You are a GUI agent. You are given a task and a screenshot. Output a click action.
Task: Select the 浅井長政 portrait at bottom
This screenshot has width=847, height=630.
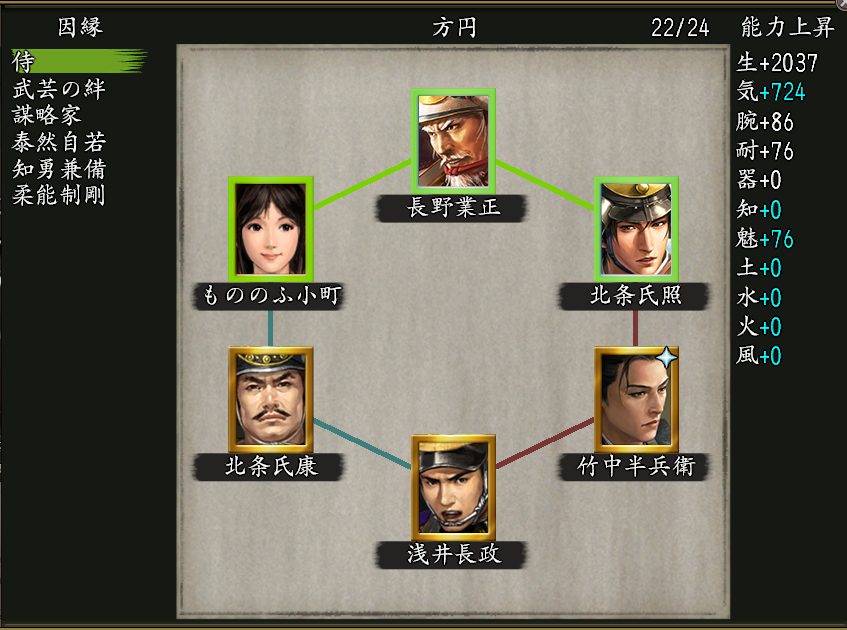[x=453, y=487]
